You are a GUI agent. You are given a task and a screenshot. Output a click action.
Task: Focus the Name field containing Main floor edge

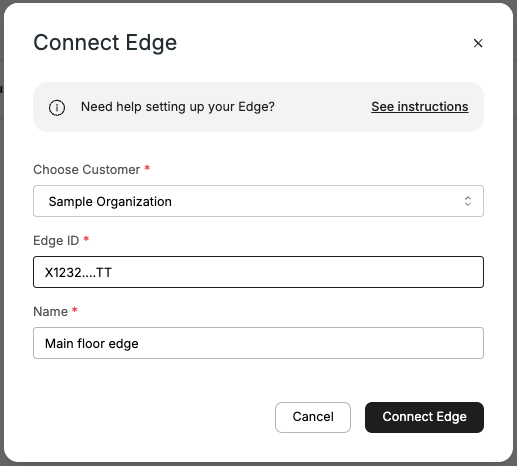(x=258, y=343)
